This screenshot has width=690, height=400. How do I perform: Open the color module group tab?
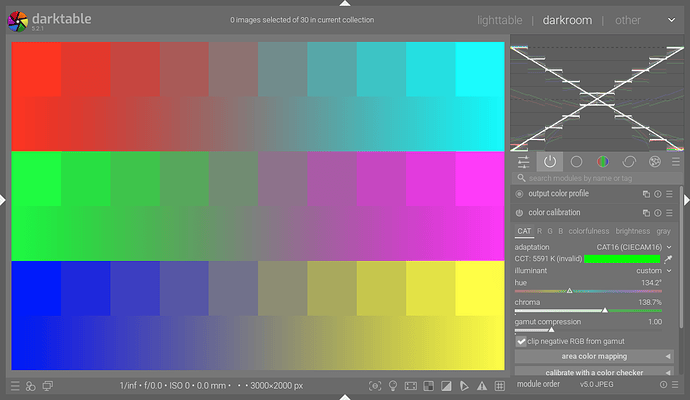click(602, 161)
